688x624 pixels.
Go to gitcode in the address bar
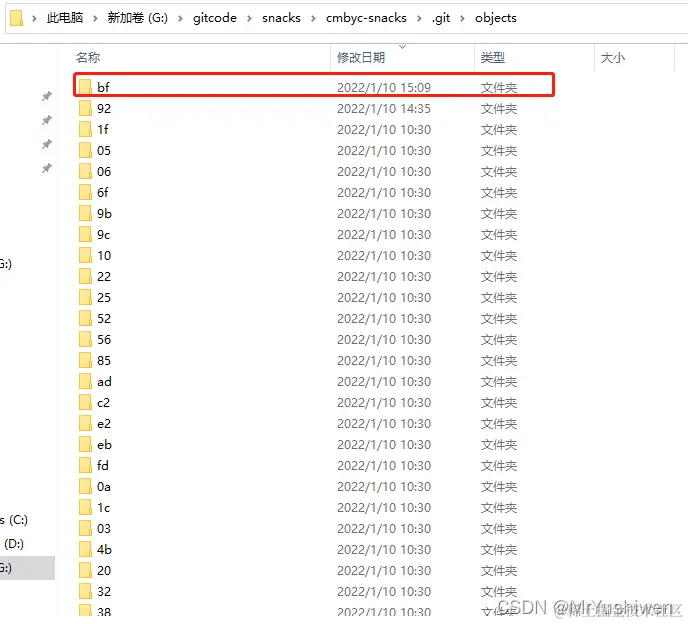coord(215,18)
